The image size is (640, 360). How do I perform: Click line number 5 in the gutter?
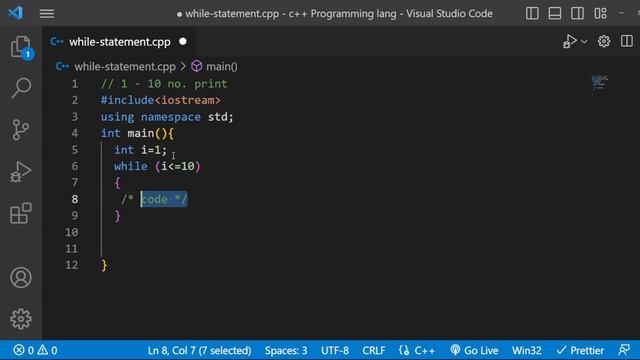click(x=75, y=150)
